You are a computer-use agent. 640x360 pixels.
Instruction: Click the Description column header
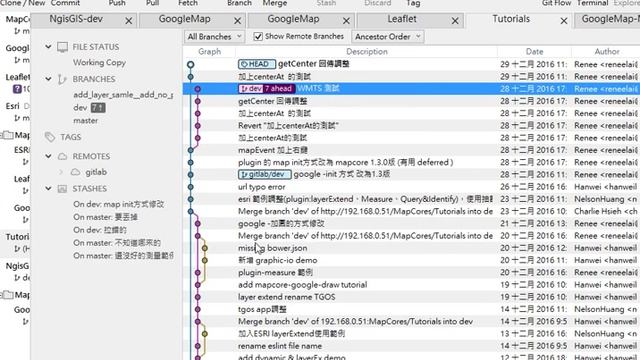[x=367, y=51]
